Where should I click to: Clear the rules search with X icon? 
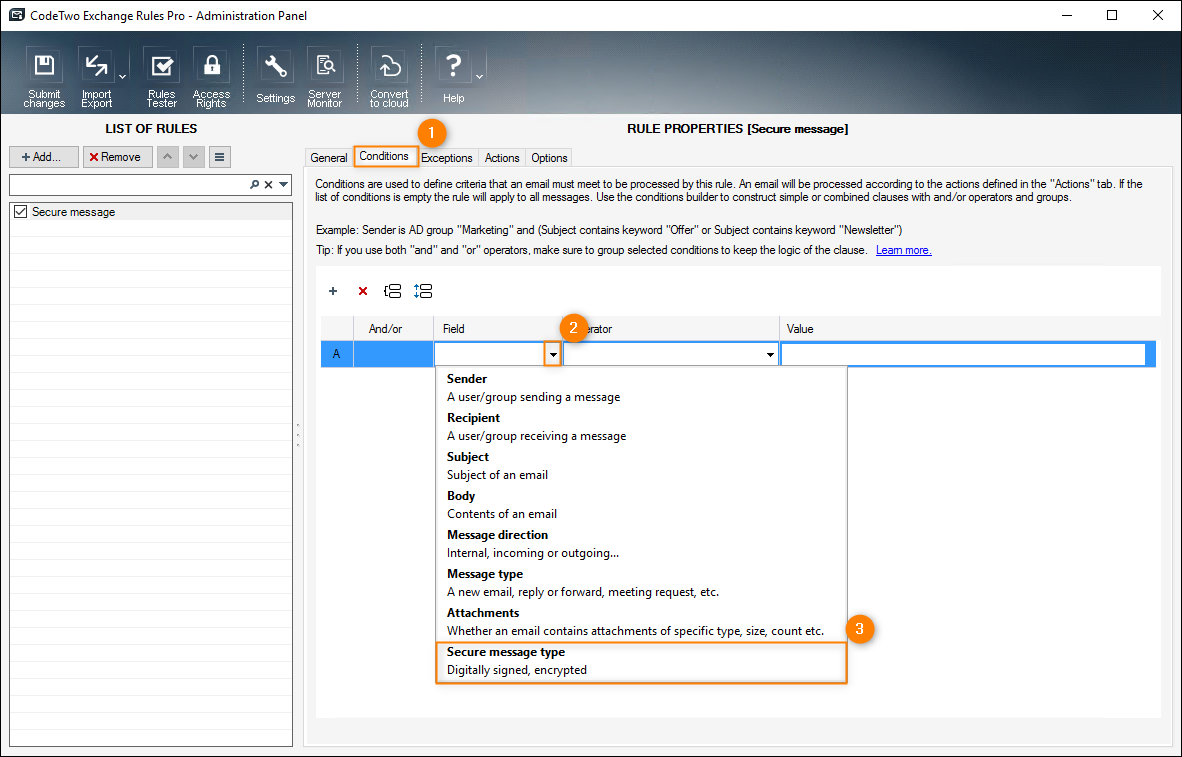click(x=268, y=184)
